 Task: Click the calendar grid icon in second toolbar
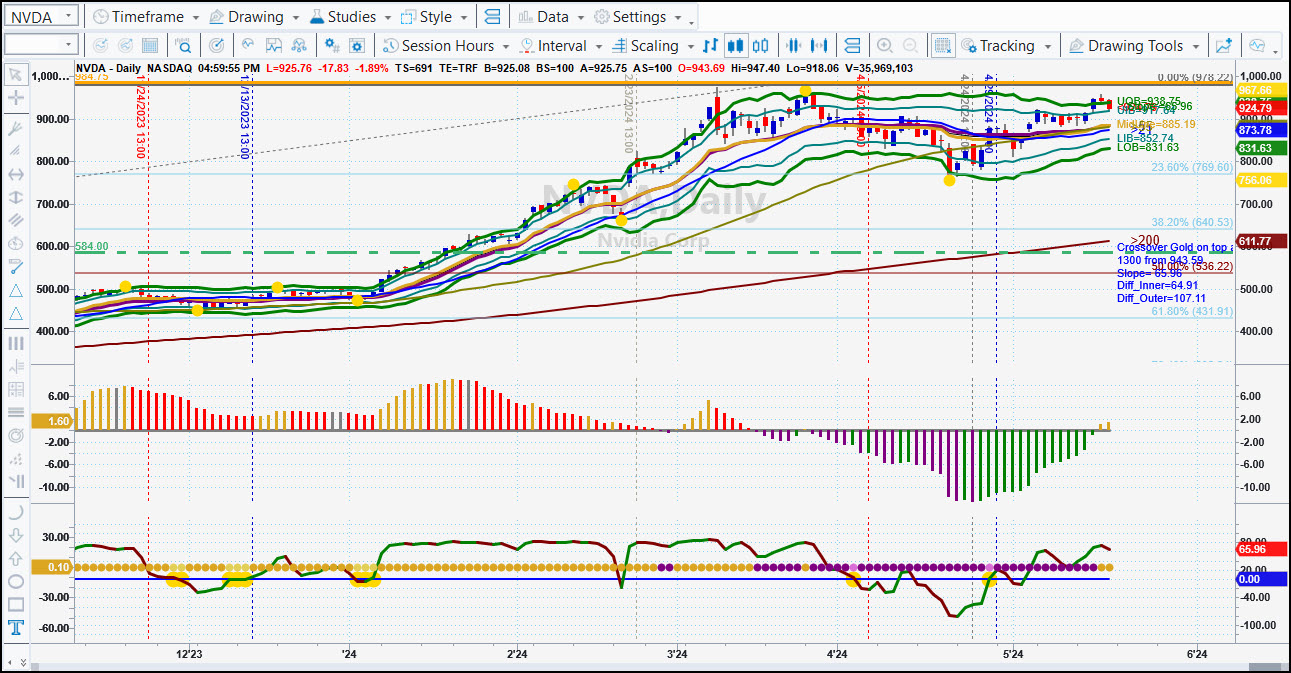(x=150, y=45)
